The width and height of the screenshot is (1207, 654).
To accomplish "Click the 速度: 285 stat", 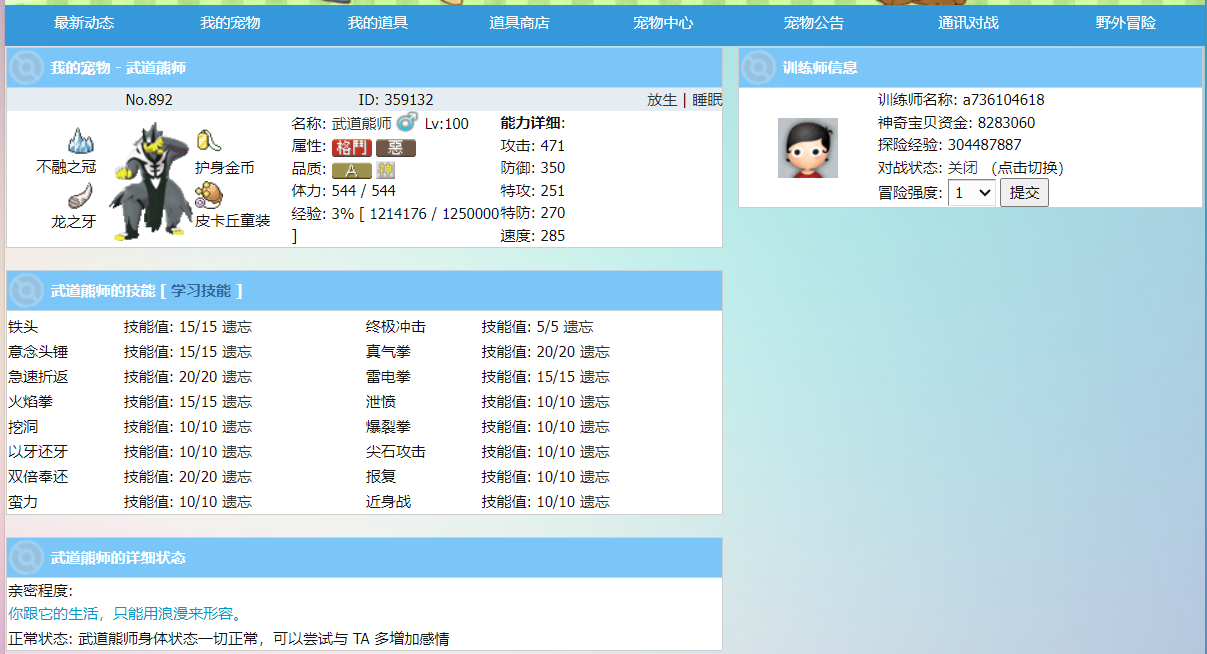I will [533, 236].
